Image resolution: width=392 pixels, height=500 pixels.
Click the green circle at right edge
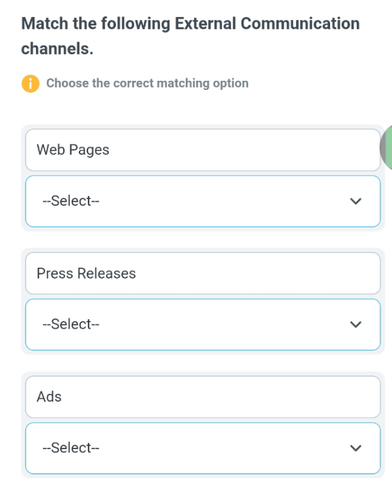click(x=386, y=147)
